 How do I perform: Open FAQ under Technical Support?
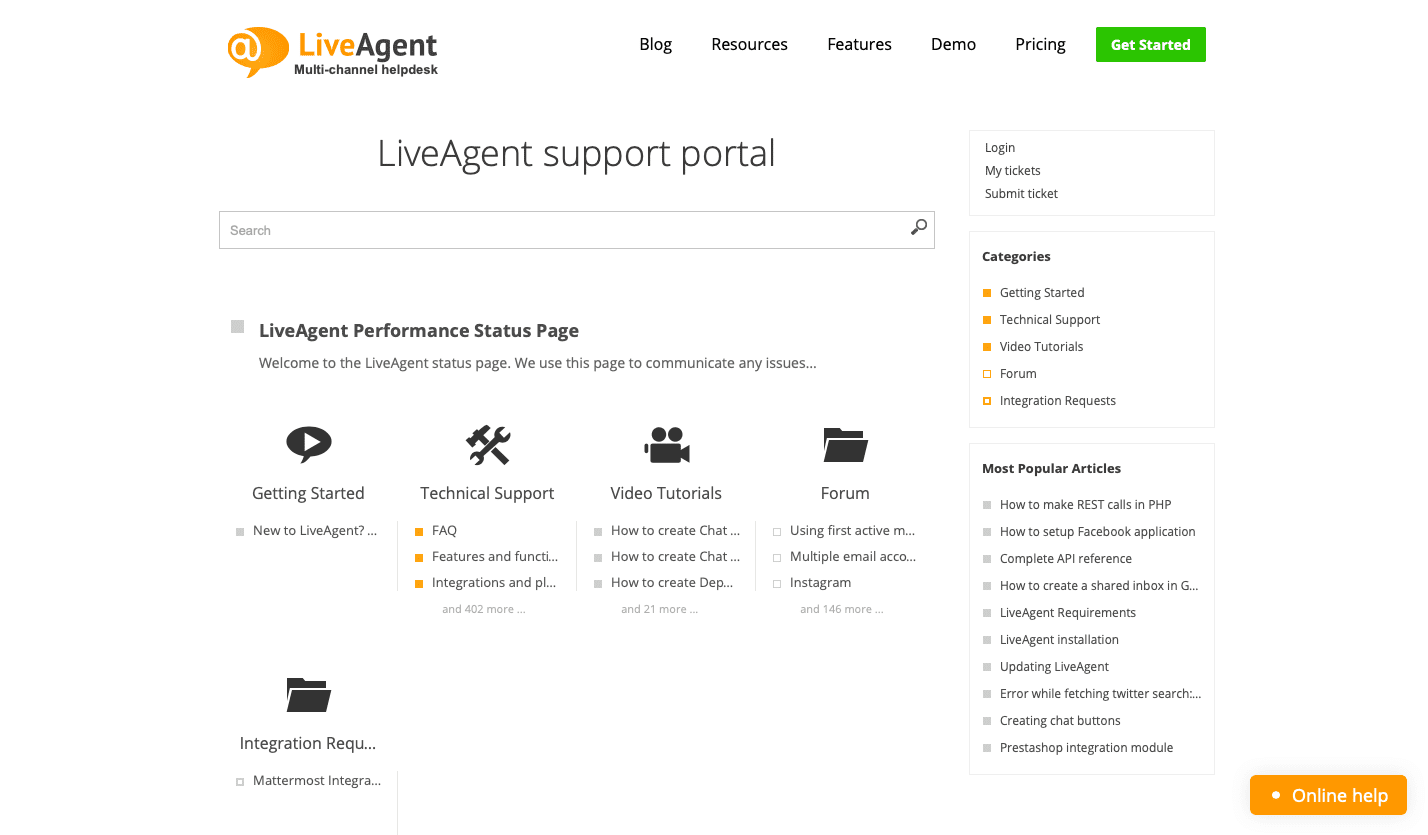[x=444, y=530]
